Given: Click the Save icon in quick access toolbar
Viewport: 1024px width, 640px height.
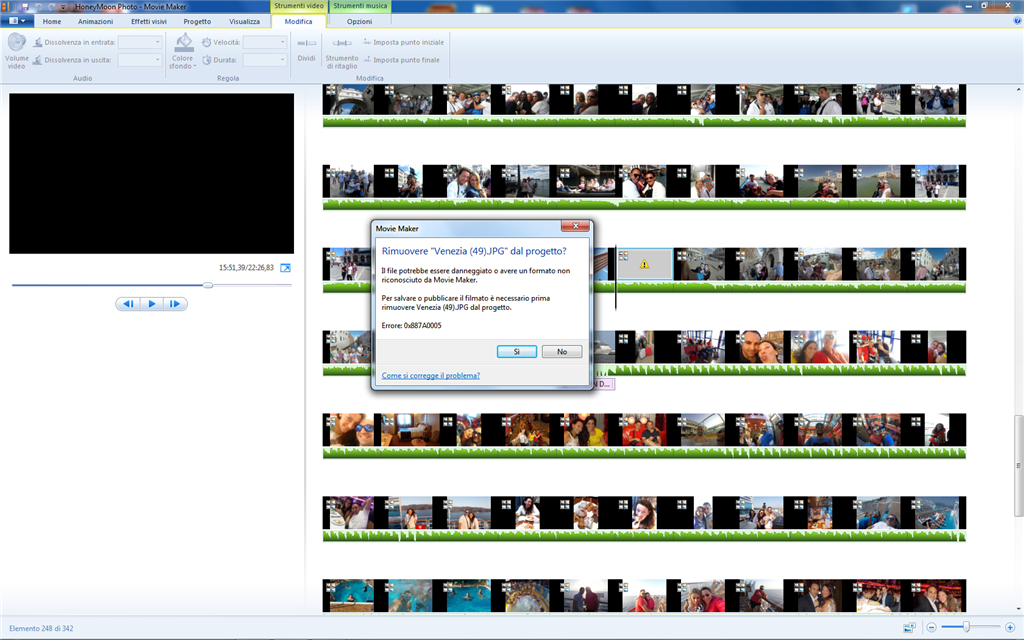Looking at the screenshot, I should 25,7.
